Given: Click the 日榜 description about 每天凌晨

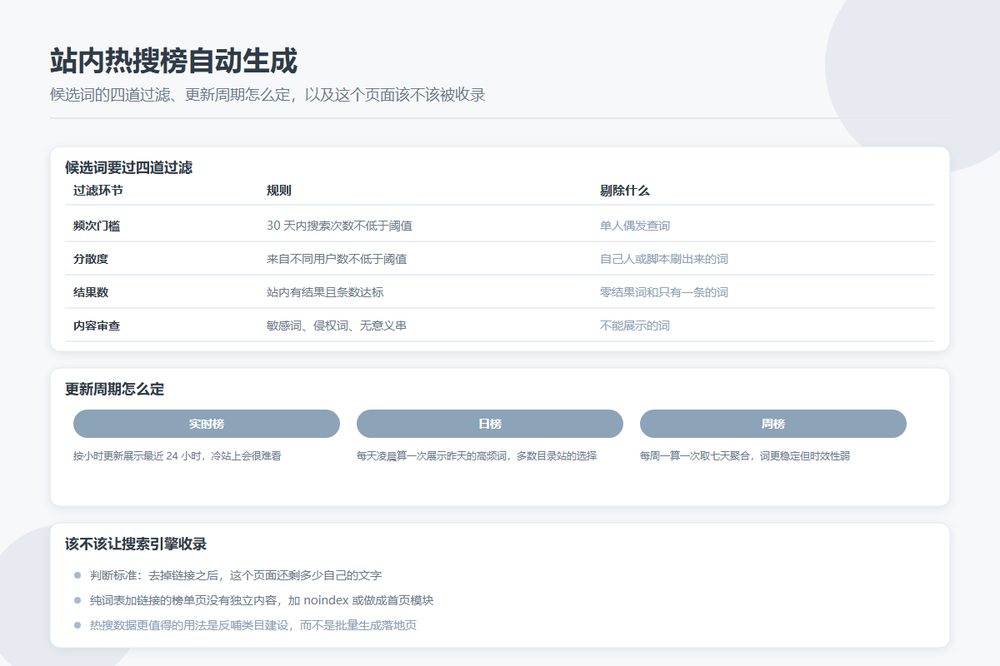Looking at the screenshot, I should [477, 456].
